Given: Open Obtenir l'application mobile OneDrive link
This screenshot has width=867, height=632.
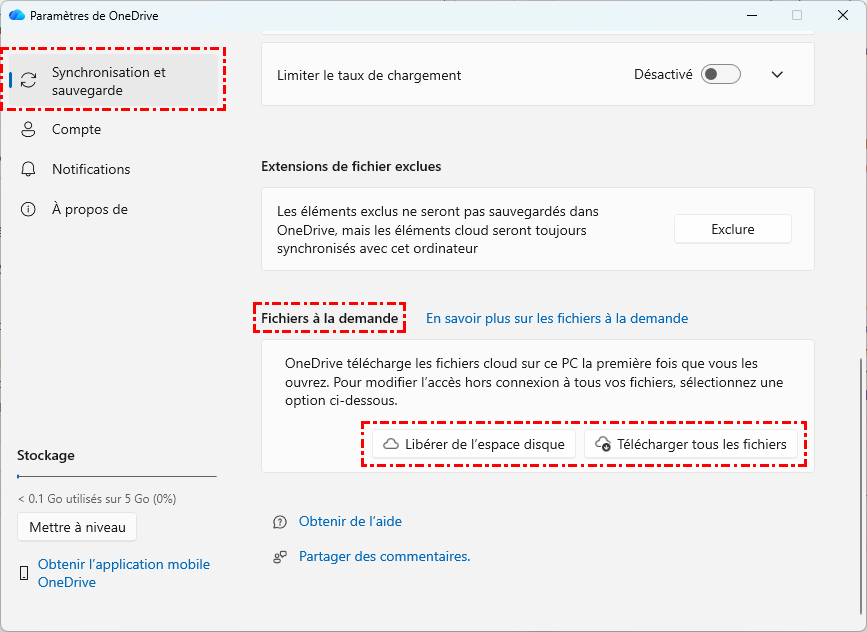Looking at the screenshot, I should click(x=124, y=573).
